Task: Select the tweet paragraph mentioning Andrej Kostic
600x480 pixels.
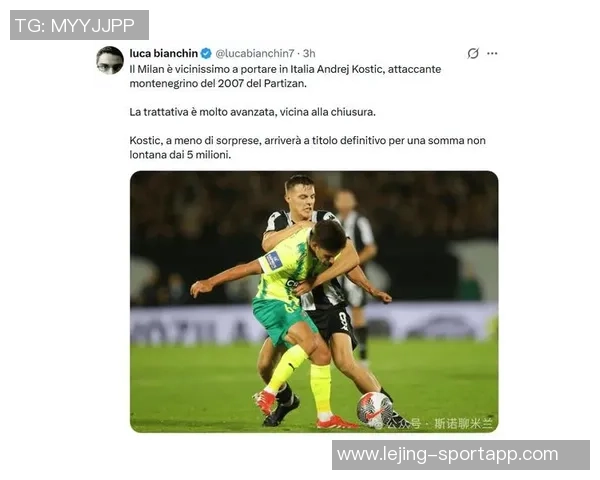Action: [285, 76]
